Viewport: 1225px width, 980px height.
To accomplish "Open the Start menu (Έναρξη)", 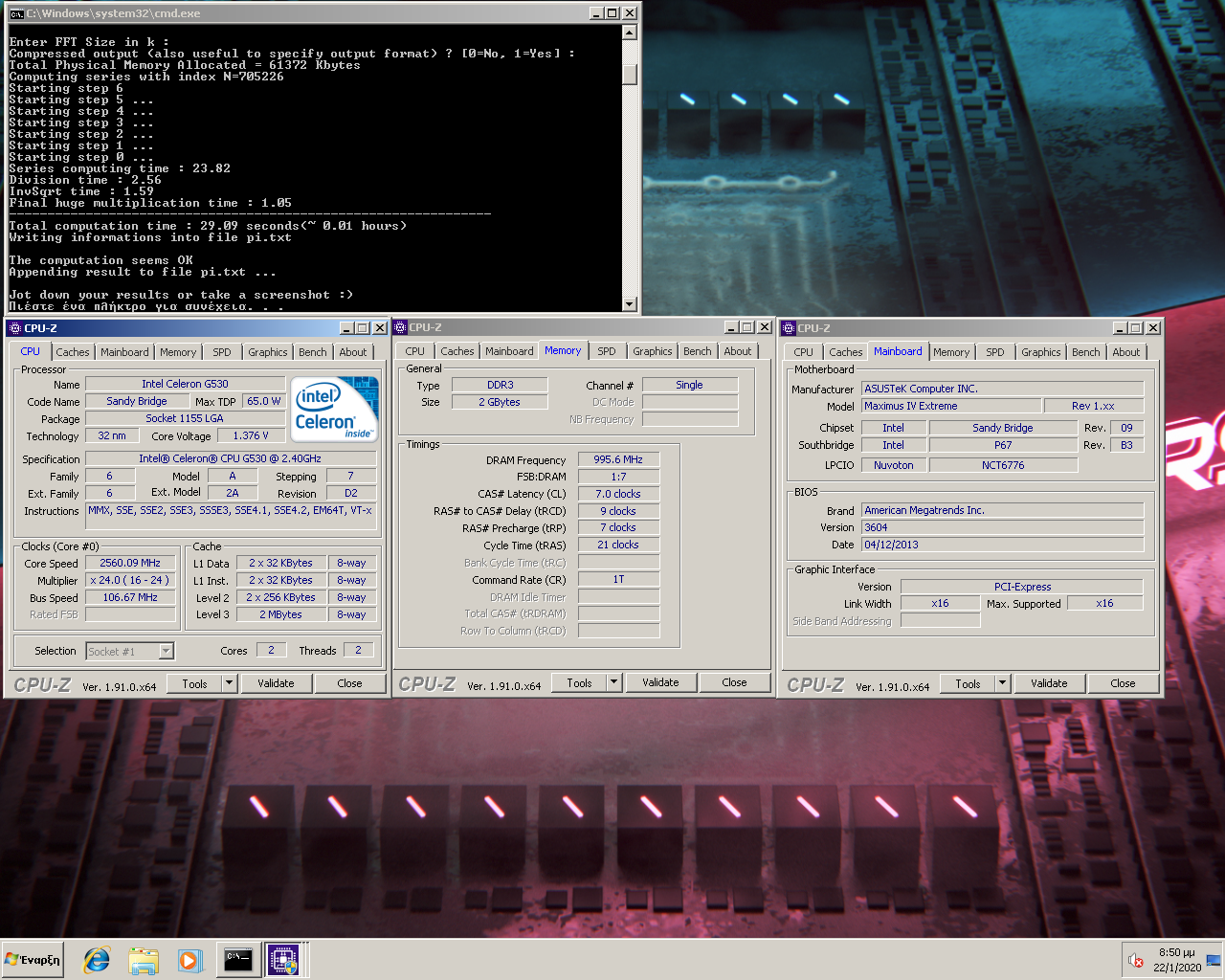I will click(x=33, y=960).
